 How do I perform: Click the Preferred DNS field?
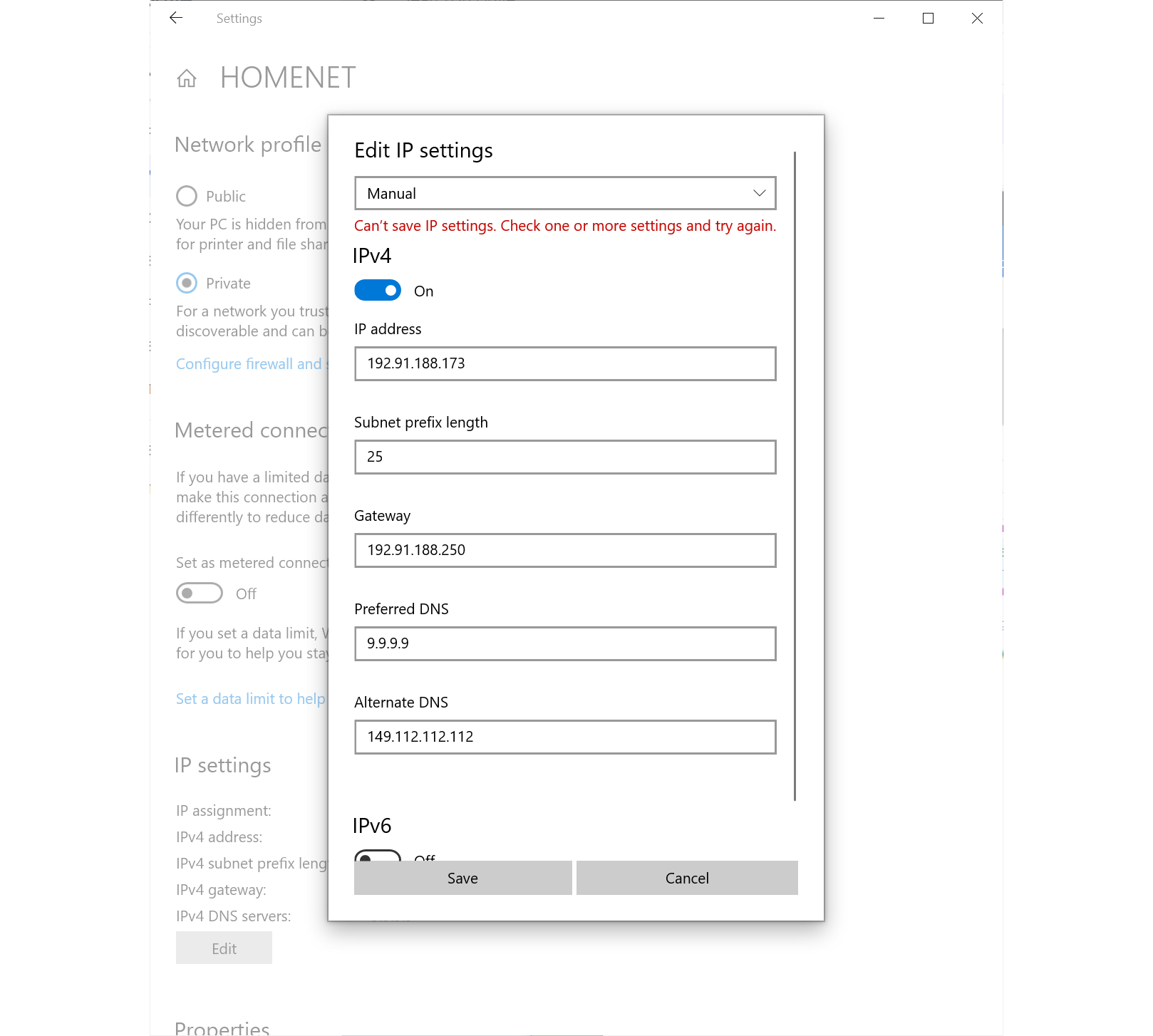[564, 643]
